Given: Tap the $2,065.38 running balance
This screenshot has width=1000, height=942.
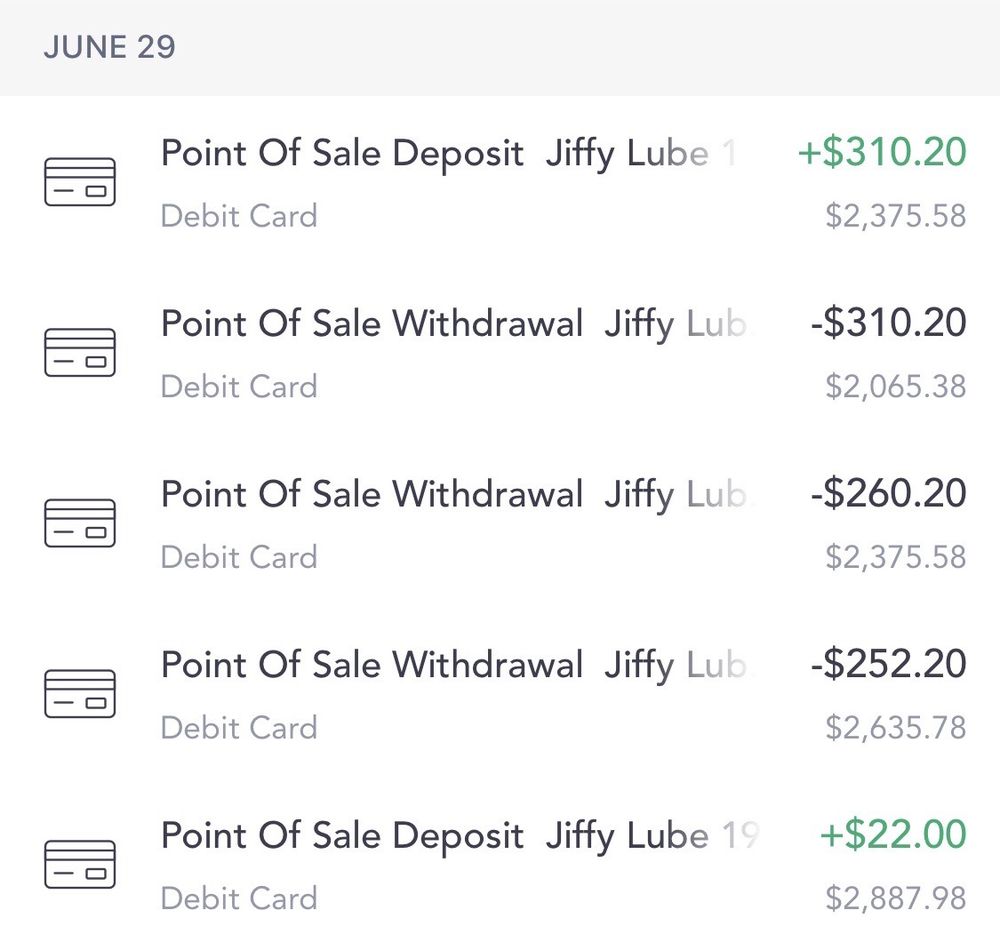Looking at the screenshot, I should pyautogui.click(x=895, y=387).
